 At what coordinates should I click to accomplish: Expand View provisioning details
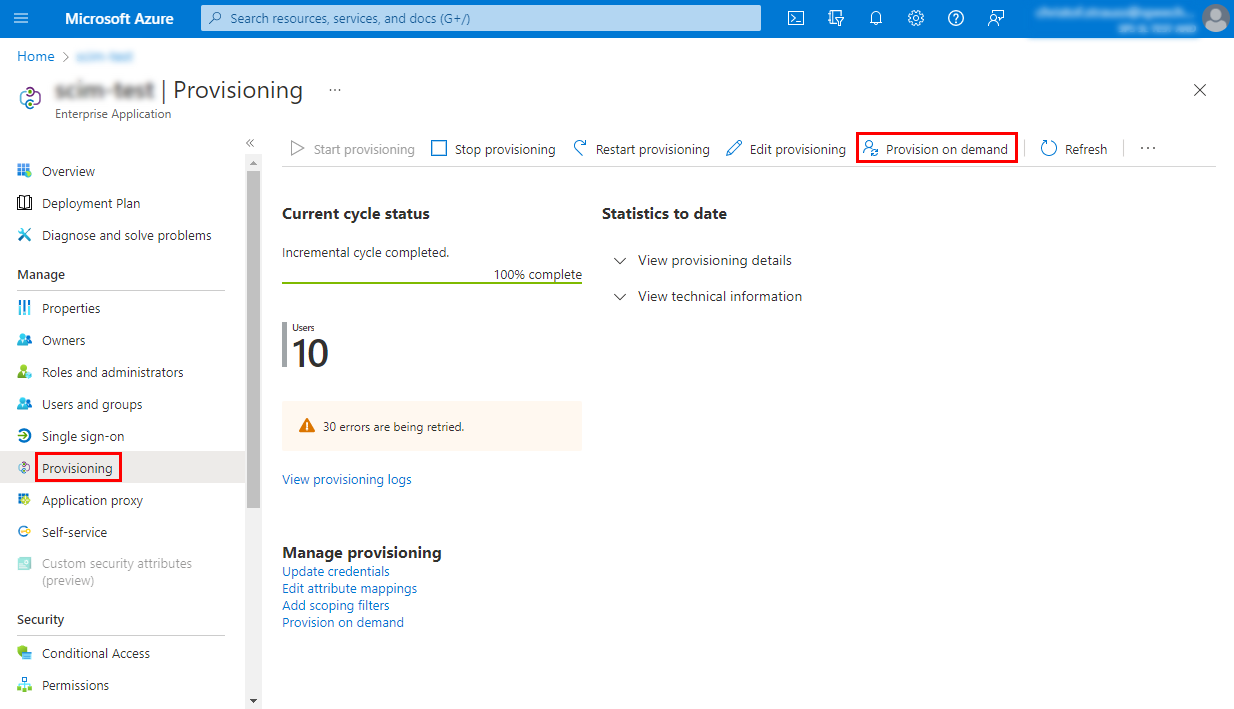coord(703,260)
